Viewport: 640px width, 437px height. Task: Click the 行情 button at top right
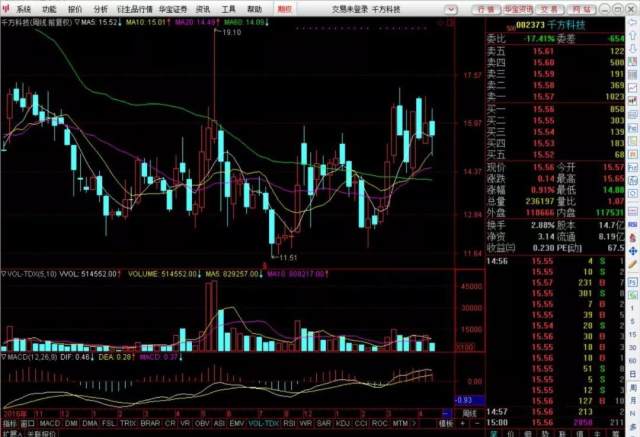point(486,9)
